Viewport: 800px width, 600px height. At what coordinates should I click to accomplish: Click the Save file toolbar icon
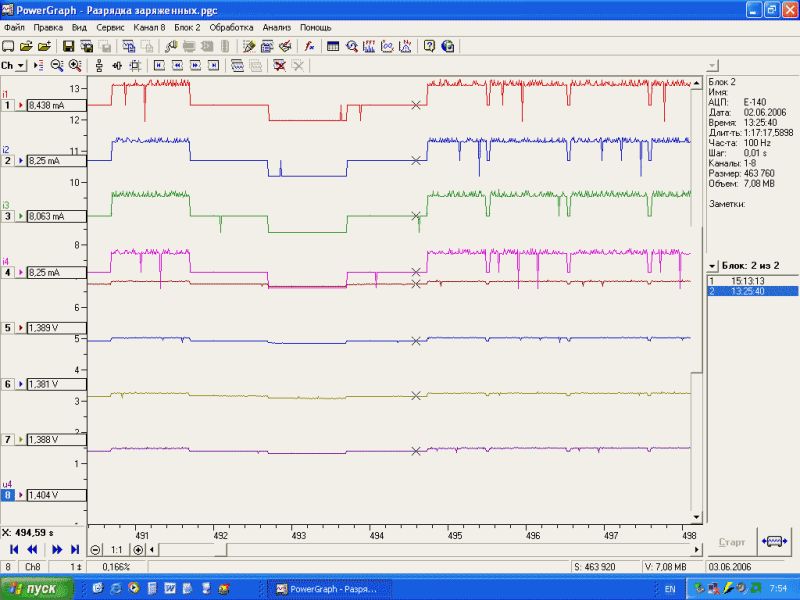68,46
